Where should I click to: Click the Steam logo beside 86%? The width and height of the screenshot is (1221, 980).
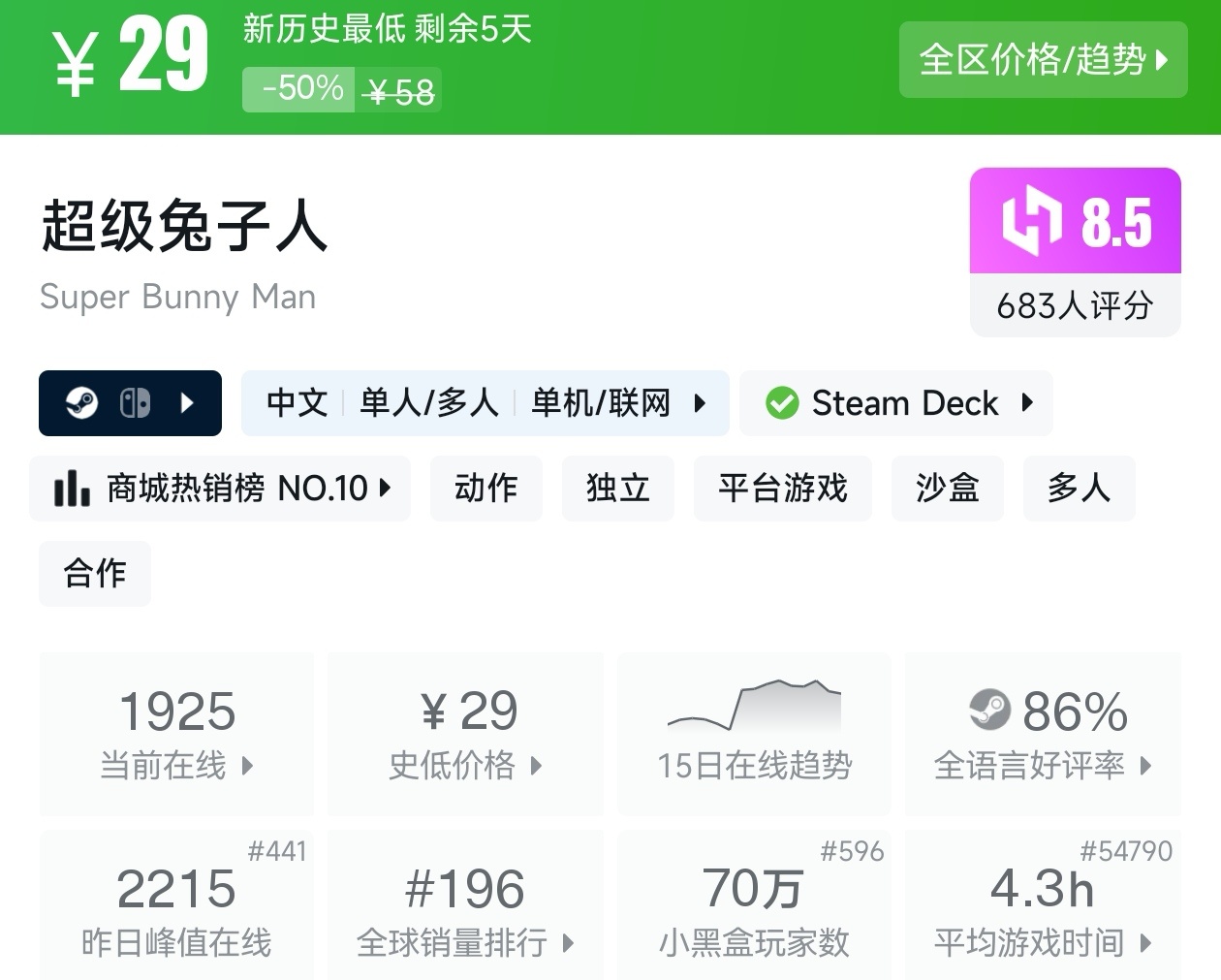coord(989,711)
